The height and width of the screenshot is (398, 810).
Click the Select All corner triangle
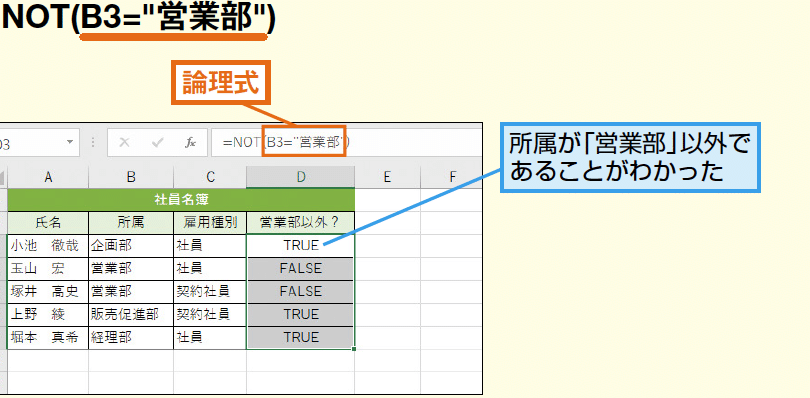(3, 178)
